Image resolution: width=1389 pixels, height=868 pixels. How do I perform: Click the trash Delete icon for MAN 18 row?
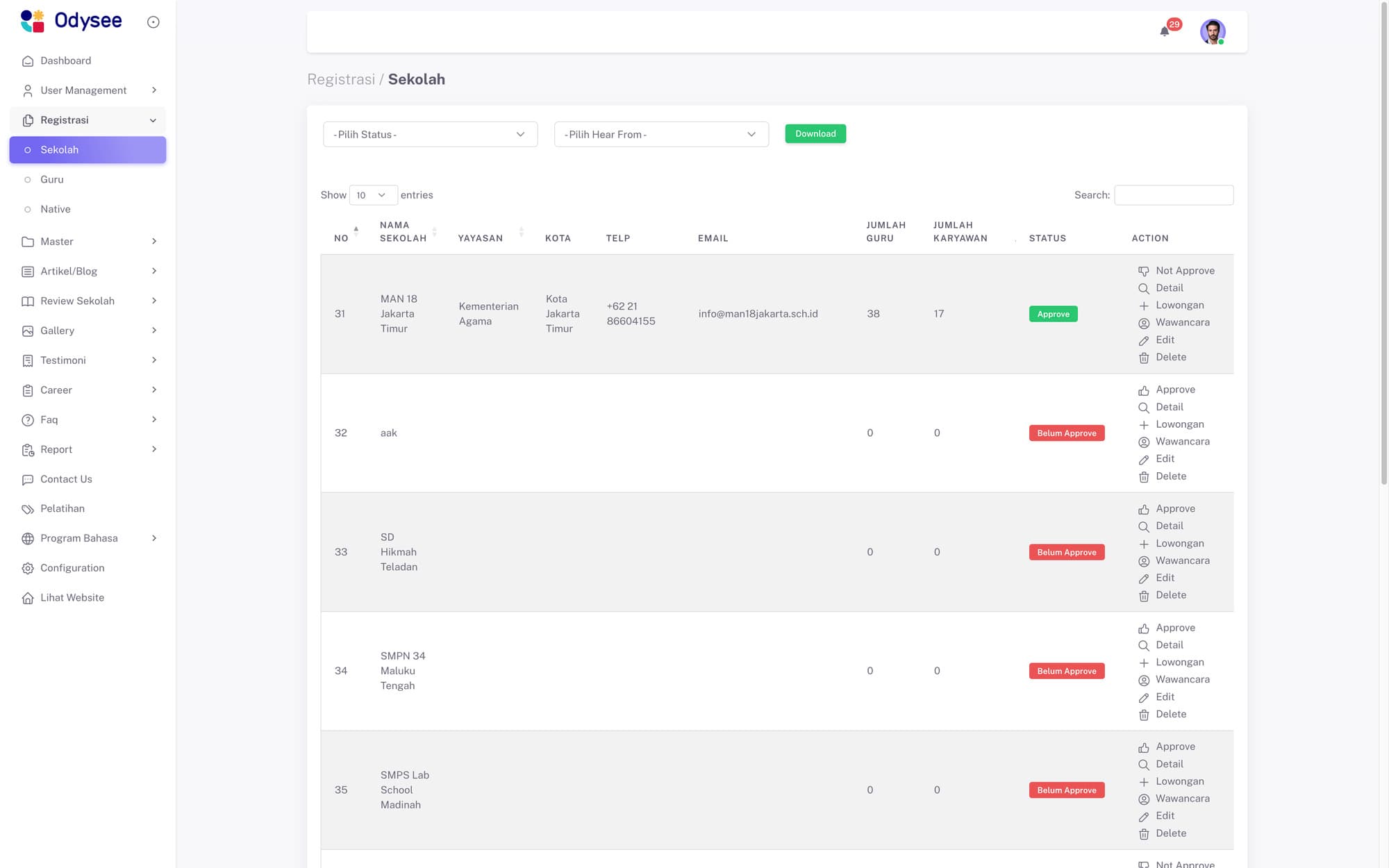click(x=1144, y=358)
